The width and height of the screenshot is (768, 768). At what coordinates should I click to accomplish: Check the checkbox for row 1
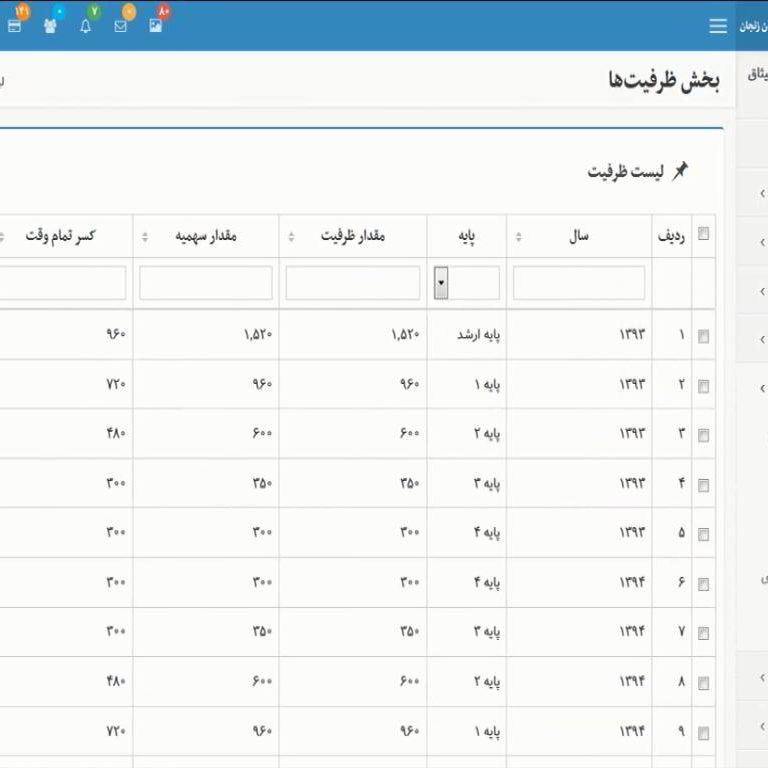pyautogui.click(x=703, y=337)
